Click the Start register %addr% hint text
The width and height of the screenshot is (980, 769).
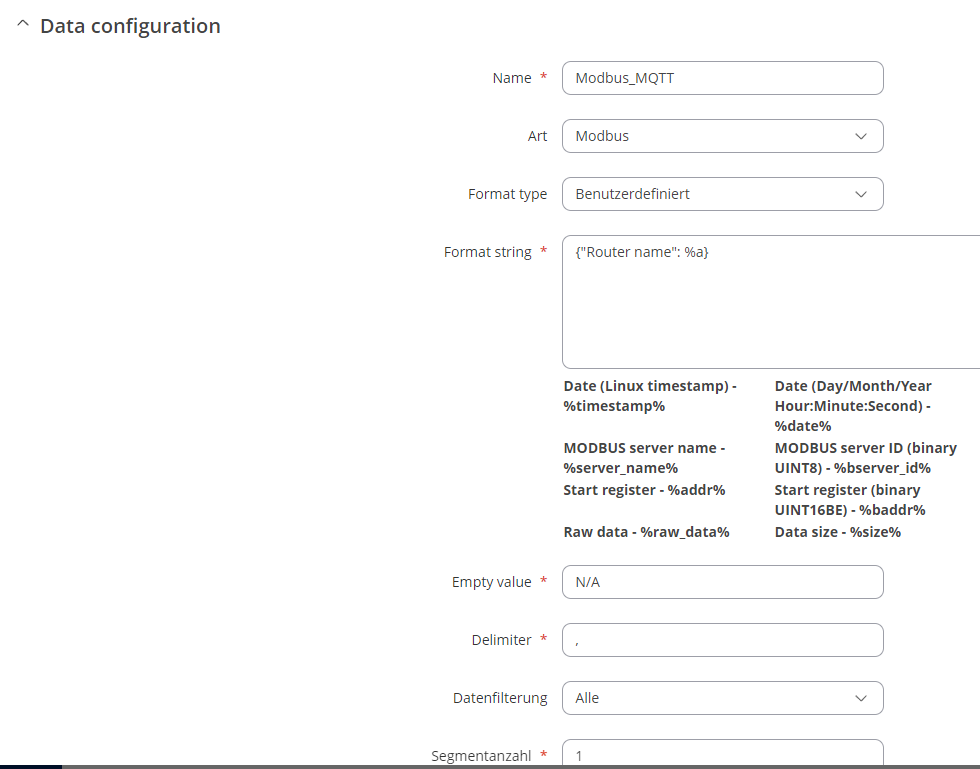tap(644, 490)
